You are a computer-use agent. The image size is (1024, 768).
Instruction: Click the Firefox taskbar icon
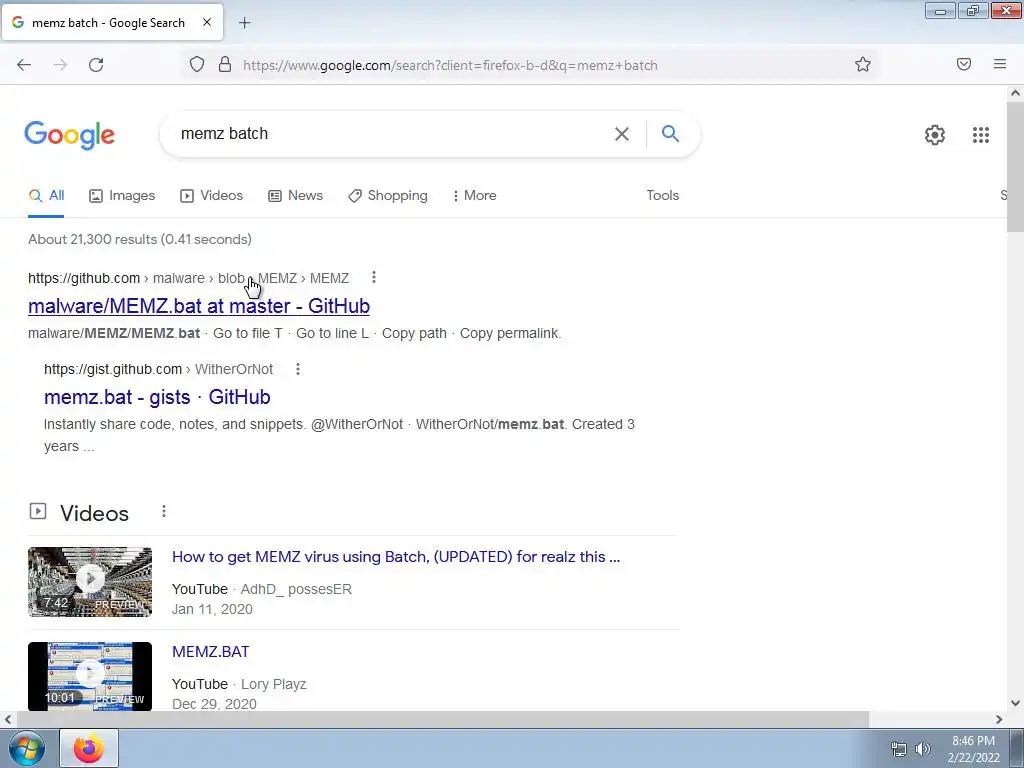[89, 748]
